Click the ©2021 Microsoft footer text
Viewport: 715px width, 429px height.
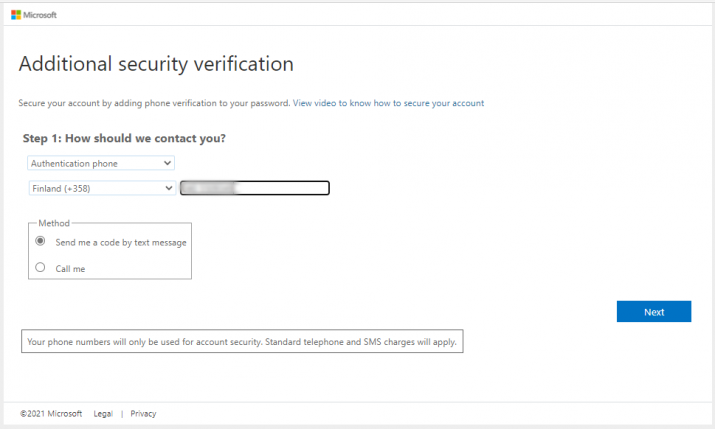tap(51, 413)
